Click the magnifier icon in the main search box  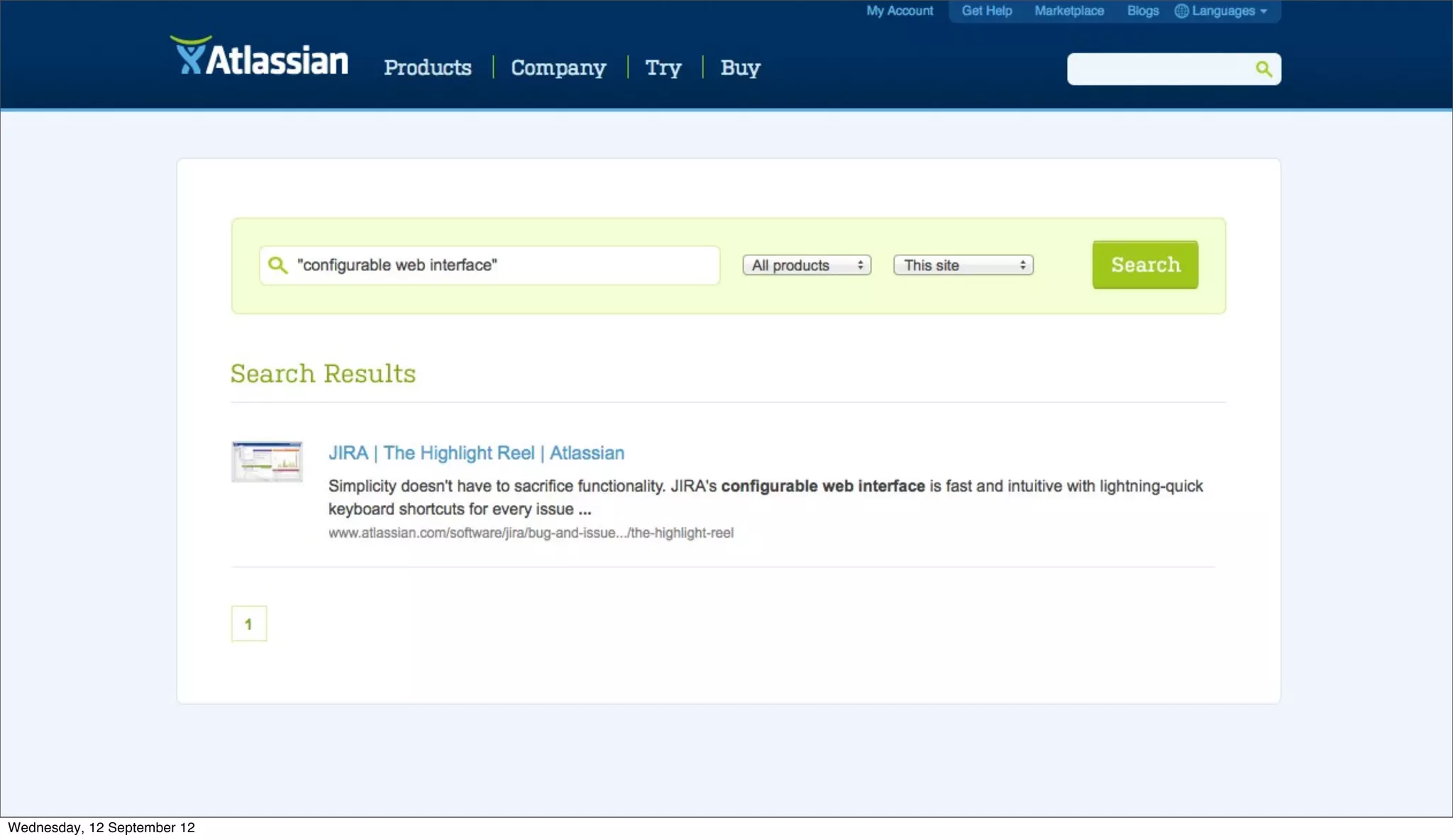tap(277, 265)
